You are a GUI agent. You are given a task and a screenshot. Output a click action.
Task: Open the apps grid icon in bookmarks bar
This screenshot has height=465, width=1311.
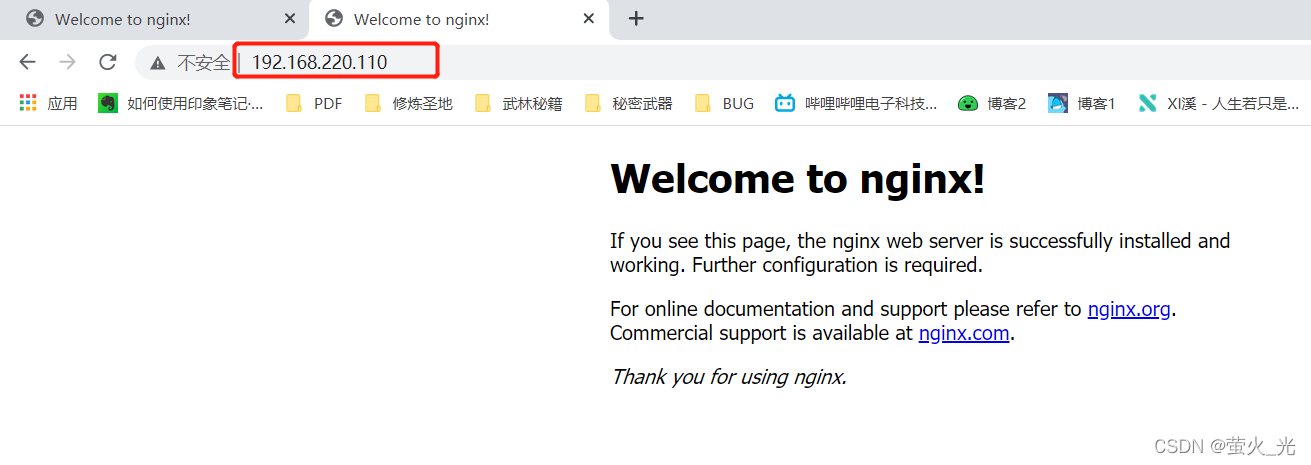click(x=28, y=102)
